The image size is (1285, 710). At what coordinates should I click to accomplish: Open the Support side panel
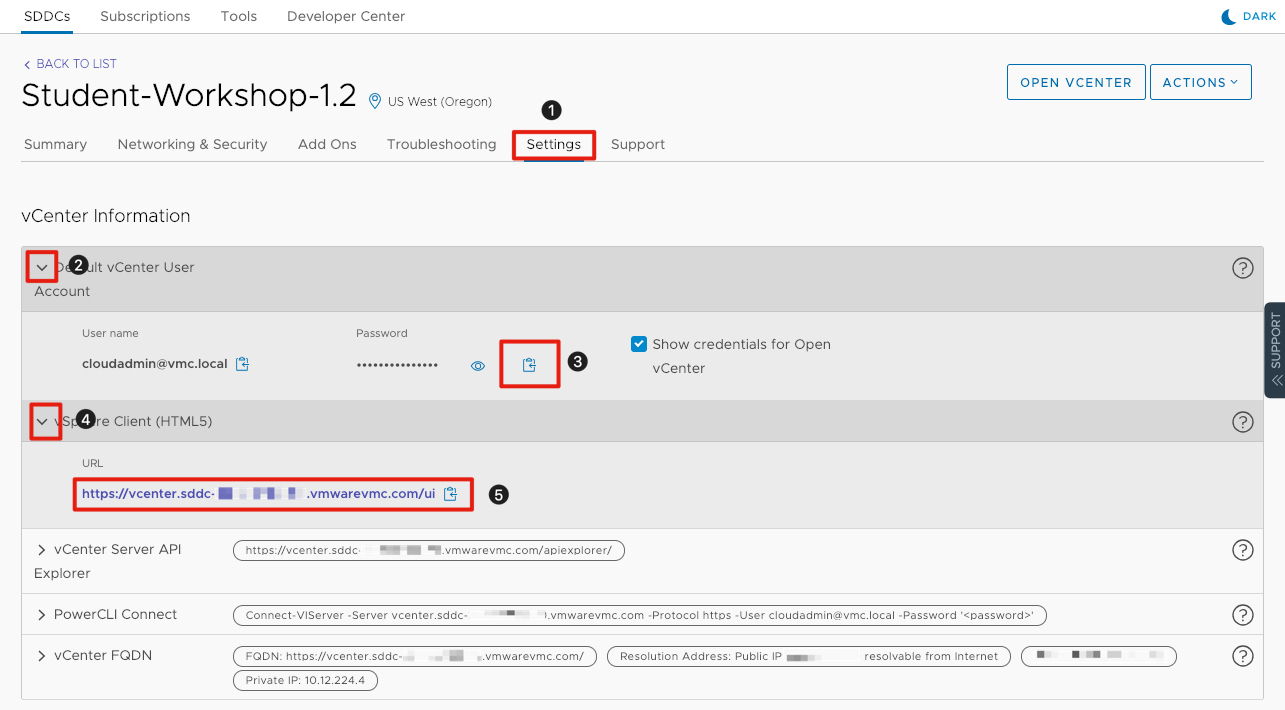click(x=1275, y=350)
